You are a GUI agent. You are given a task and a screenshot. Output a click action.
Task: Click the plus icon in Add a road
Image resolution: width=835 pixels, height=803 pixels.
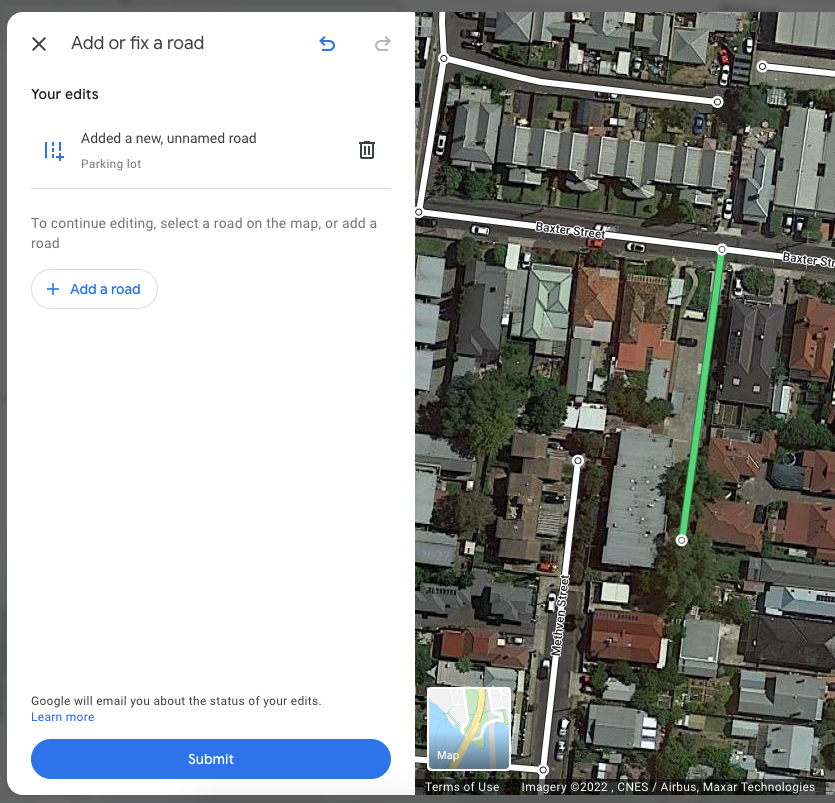53,289
